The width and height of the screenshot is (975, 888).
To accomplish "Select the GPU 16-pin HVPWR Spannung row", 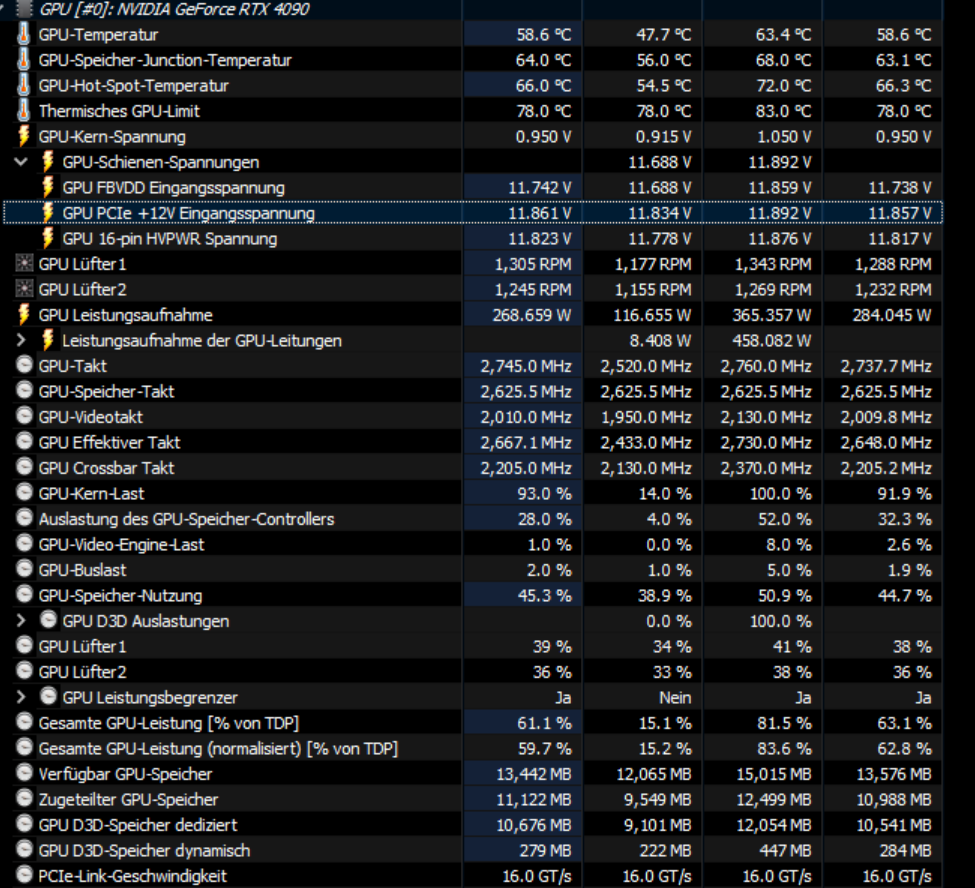I will coord(473,238).
